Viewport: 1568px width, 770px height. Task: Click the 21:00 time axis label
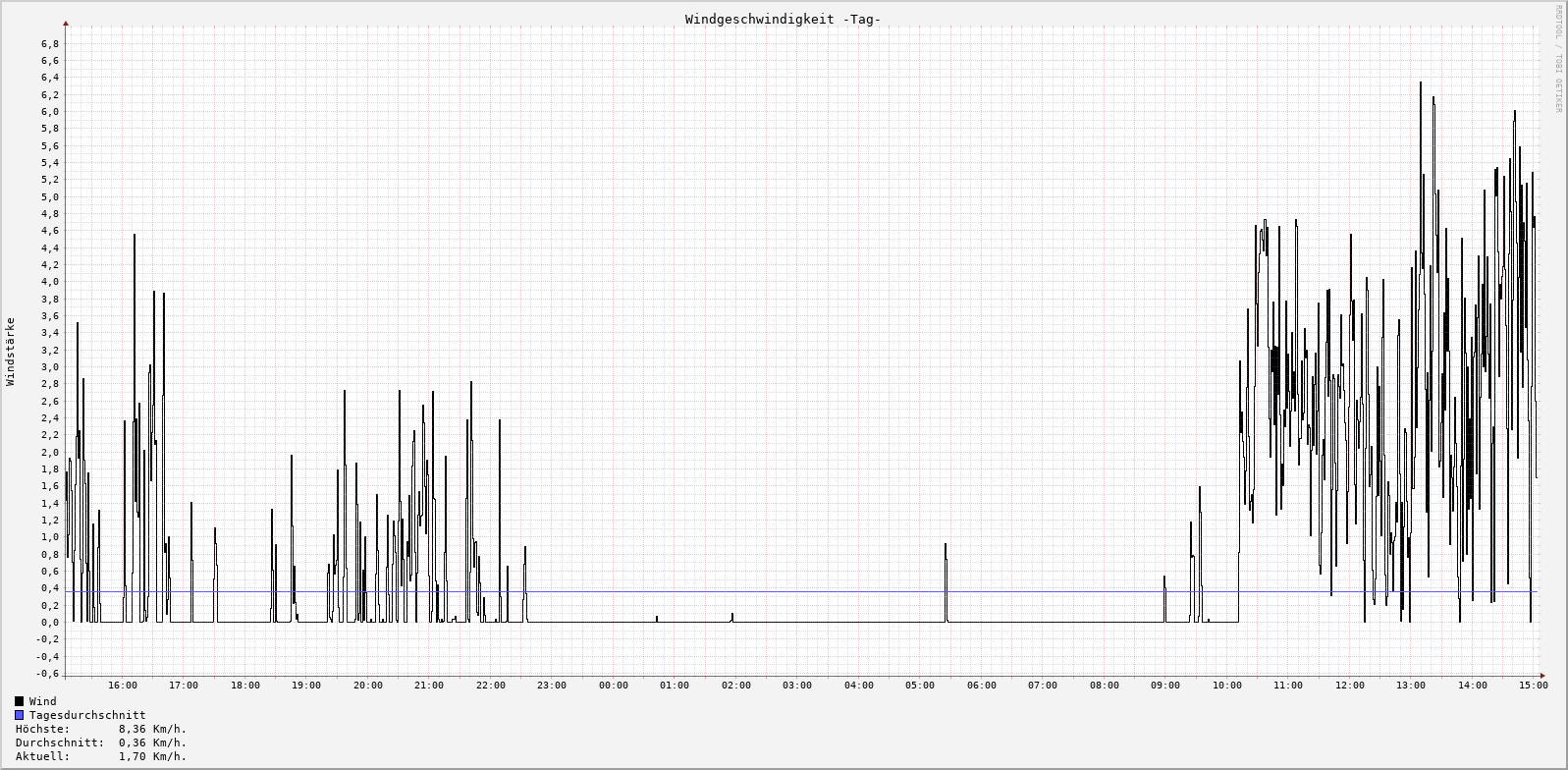click(x=429, y=686)
